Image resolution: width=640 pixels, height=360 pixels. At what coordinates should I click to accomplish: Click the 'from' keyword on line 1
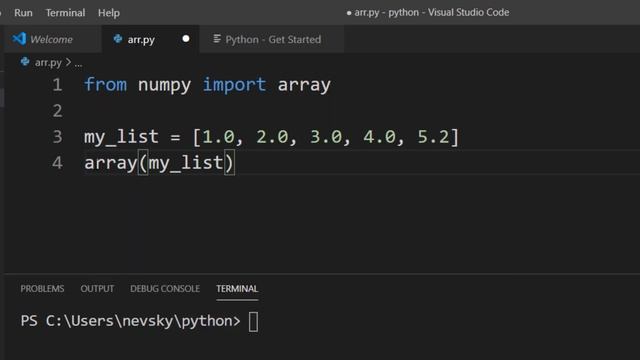pyautogui.click(x=105, y=85)
